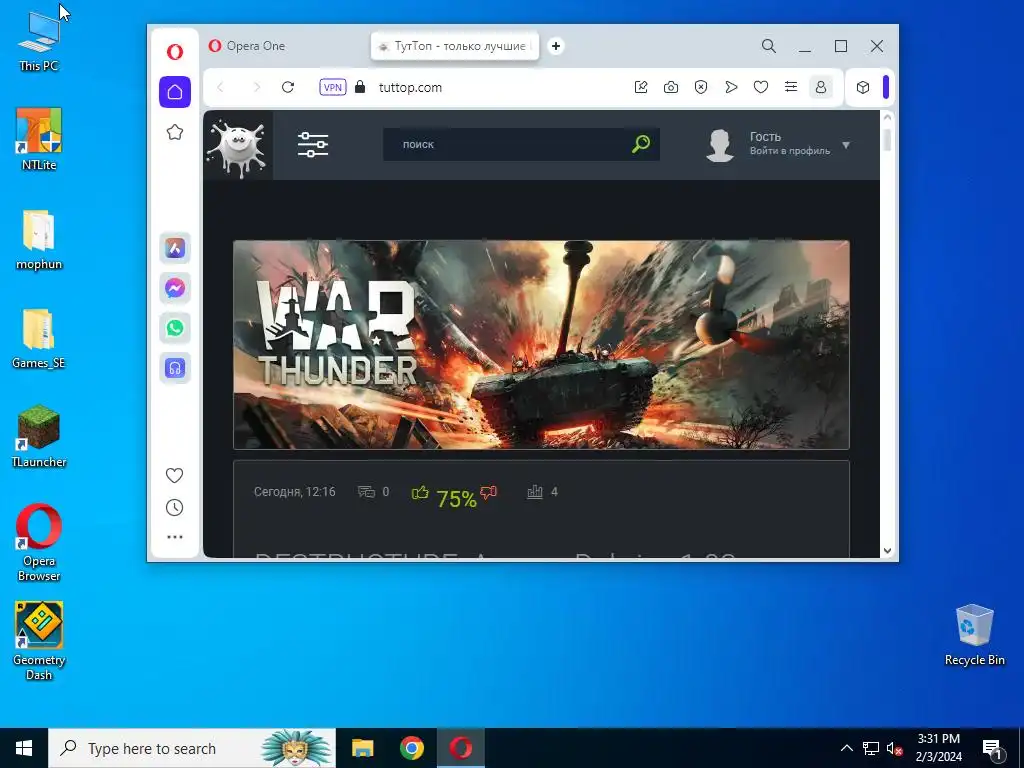Click the thumbs-up like icon
The height and width of the screenshot is (768, 1024).
coord(420,492)
